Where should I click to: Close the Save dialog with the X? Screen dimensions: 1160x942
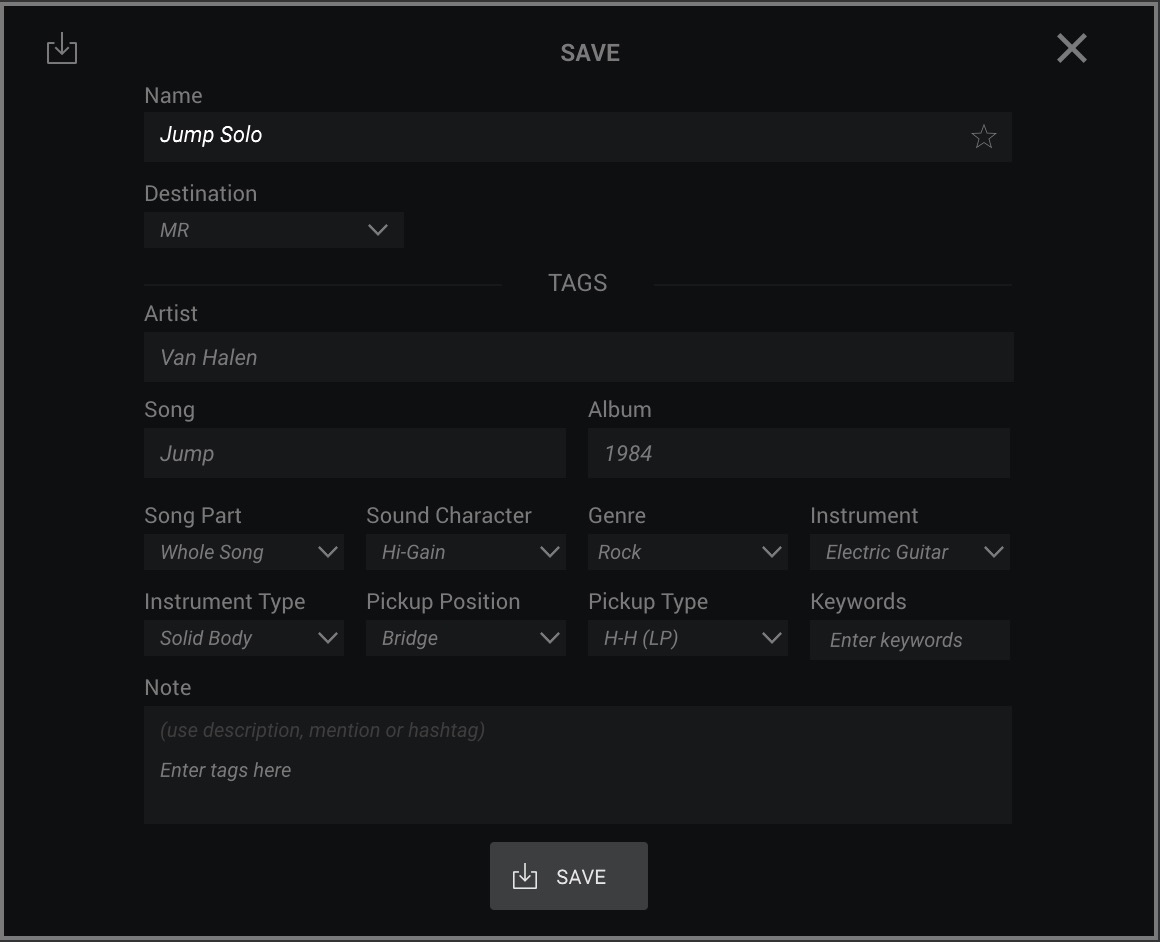pos(1071,49)
